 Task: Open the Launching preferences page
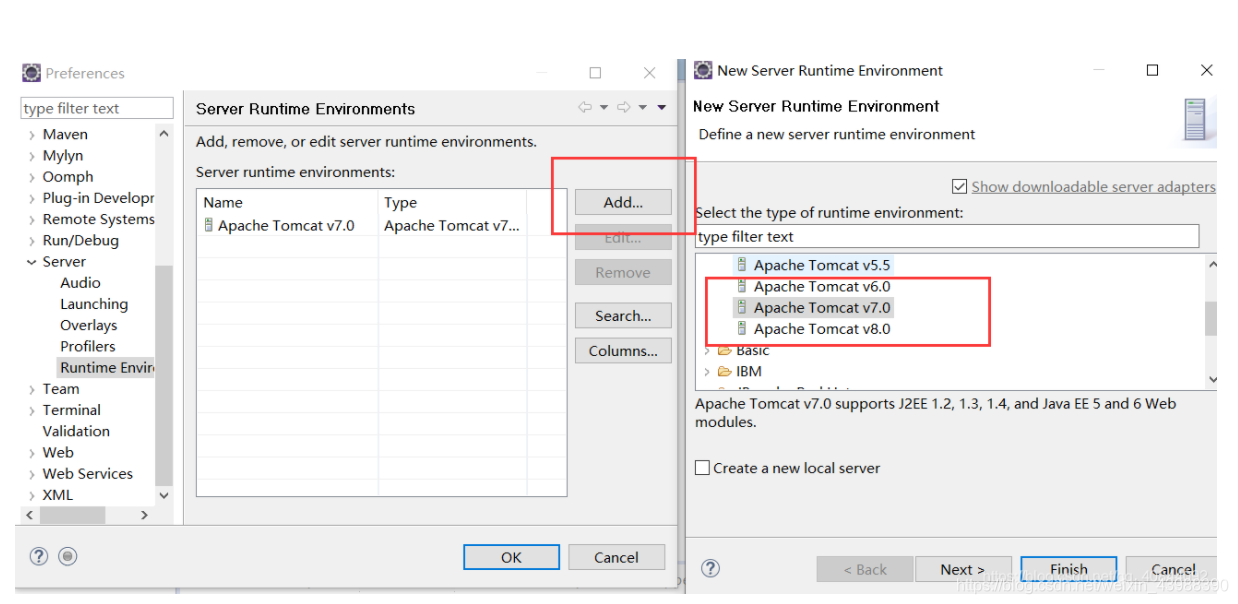pyautogui.click(x=94, y=304)
